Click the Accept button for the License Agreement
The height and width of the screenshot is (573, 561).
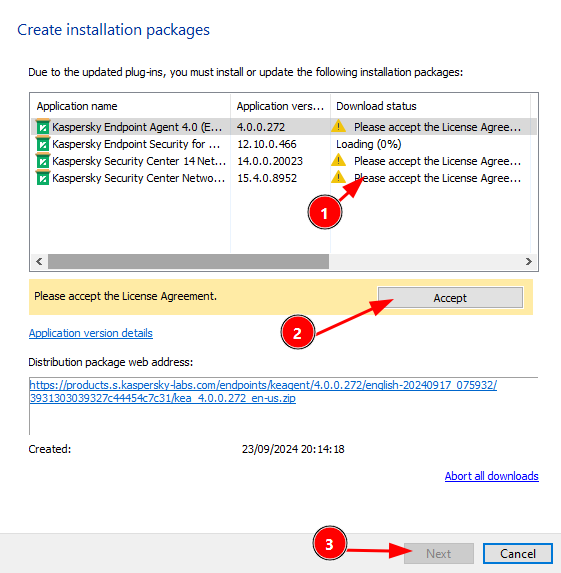450,298
